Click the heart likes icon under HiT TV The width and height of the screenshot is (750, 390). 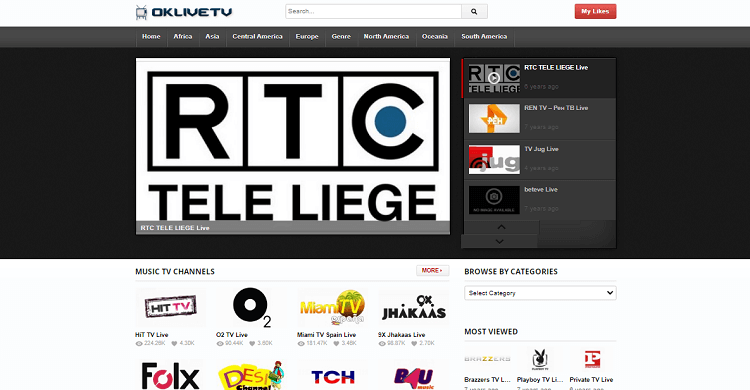[x=175, y=343]
